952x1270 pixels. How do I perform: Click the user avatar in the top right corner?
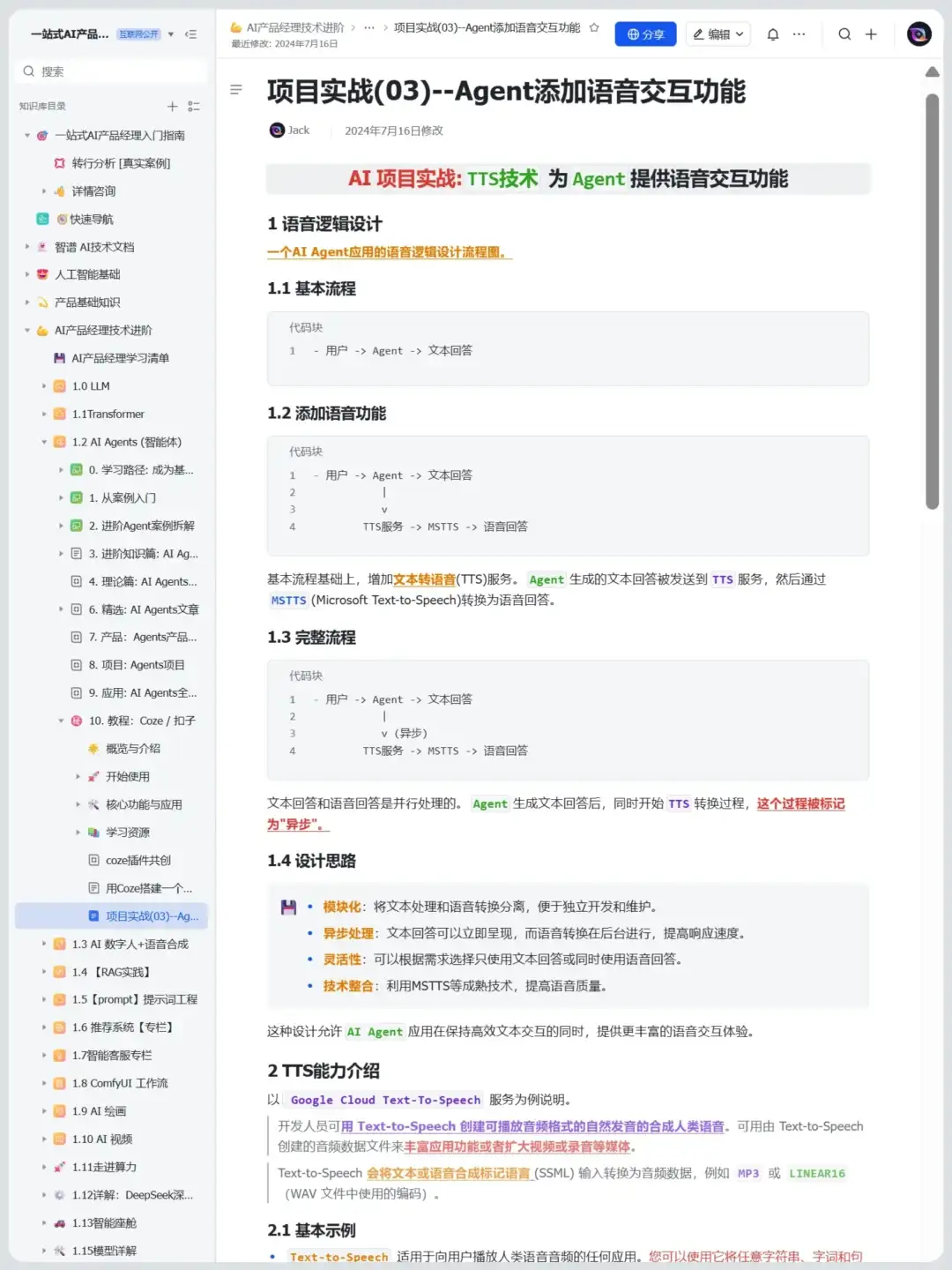pyautogui.click(x=919, y=34)
